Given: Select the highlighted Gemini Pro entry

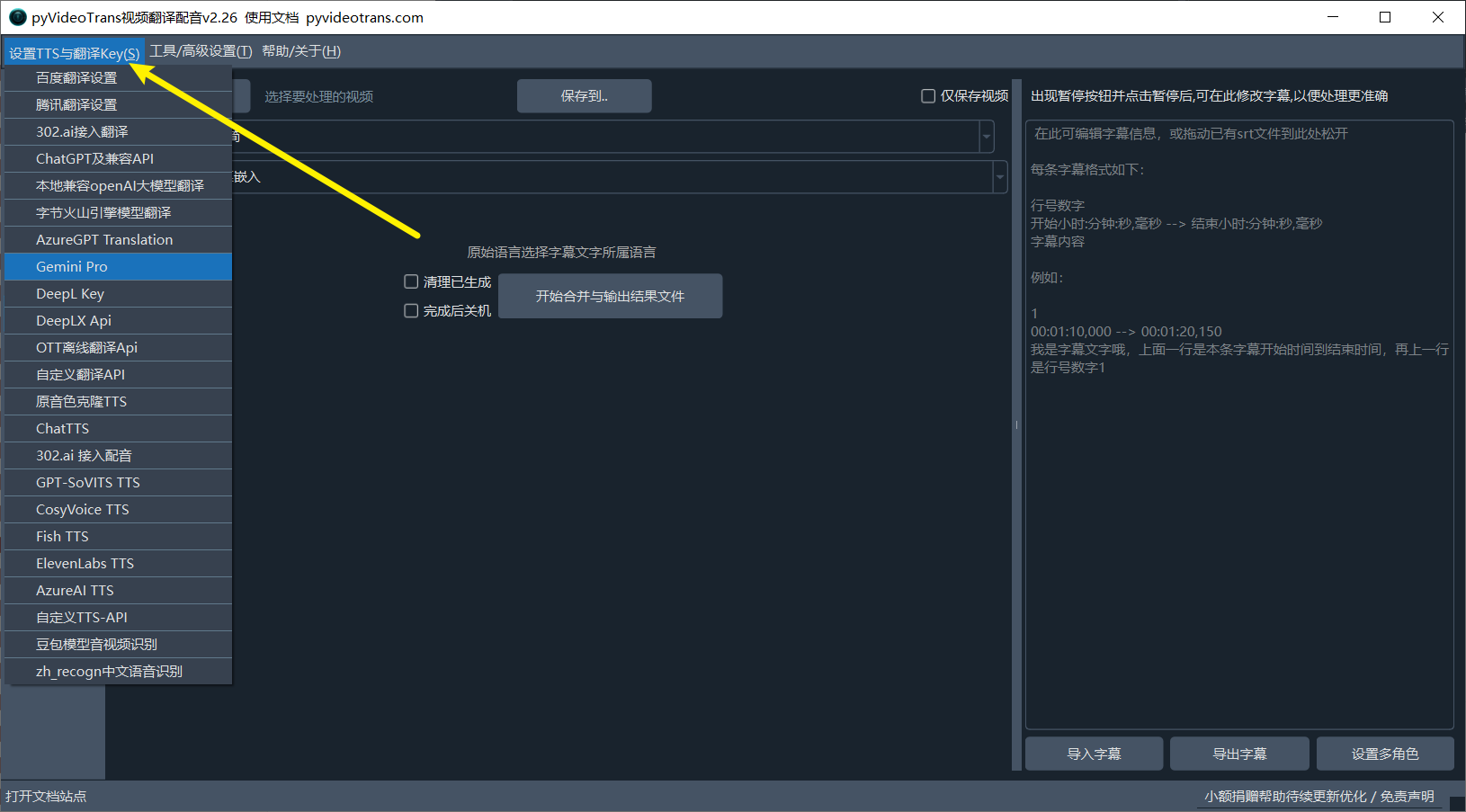Looking at the screenshot, I should coord(118,267).
